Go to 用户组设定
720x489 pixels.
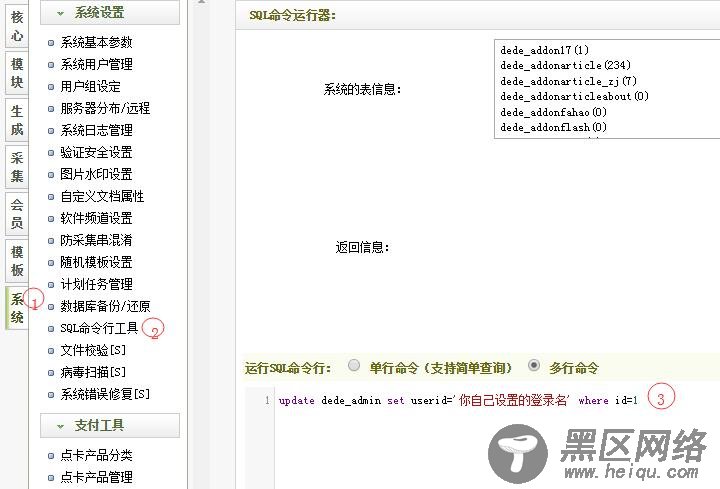(x=90, y=86)
